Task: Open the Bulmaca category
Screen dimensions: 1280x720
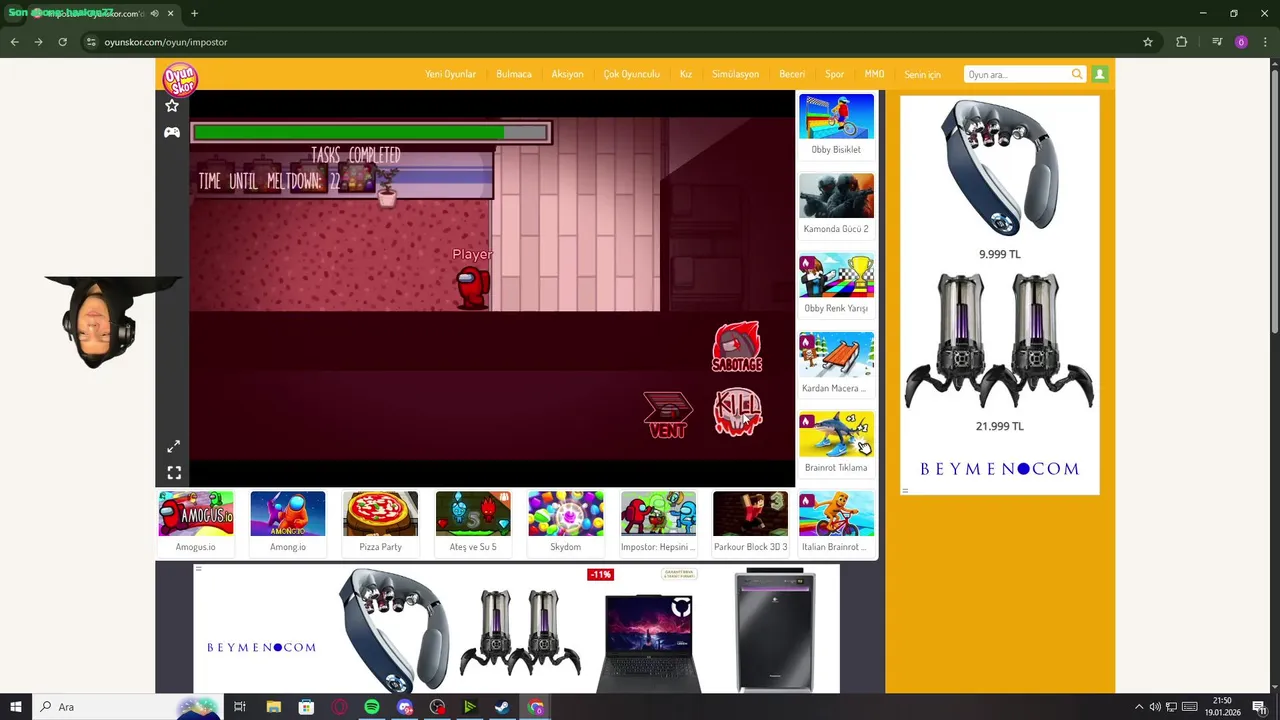Action: point(514,74)
